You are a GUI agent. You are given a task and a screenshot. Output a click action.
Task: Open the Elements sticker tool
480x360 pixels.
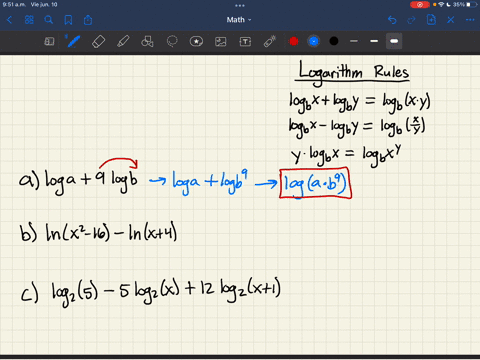click(196, 41)
